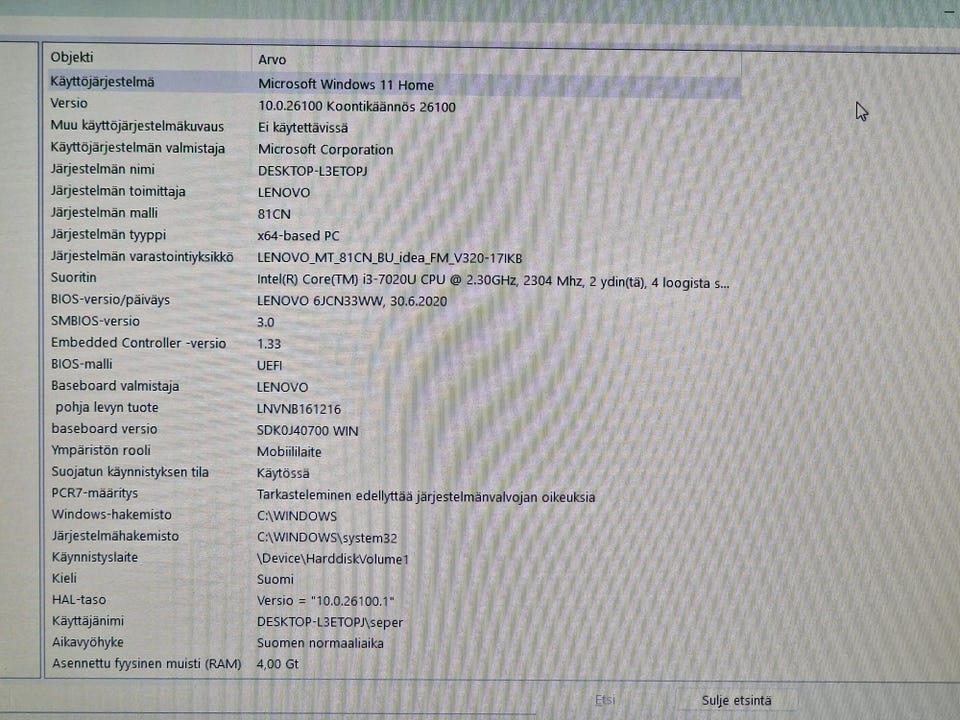Viewport: 960px width, 720px height.
Task: Click the \Device\HarddiskVolume1 value
Action: (332, 559)
